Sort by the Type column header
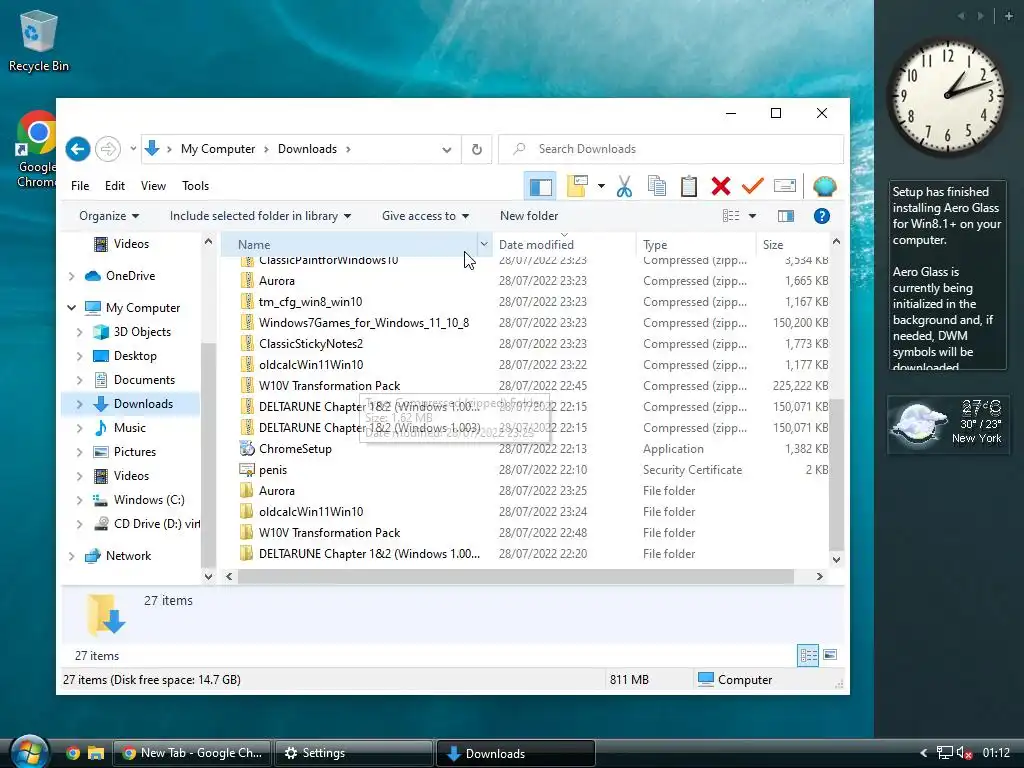 (x=696, y=245)
